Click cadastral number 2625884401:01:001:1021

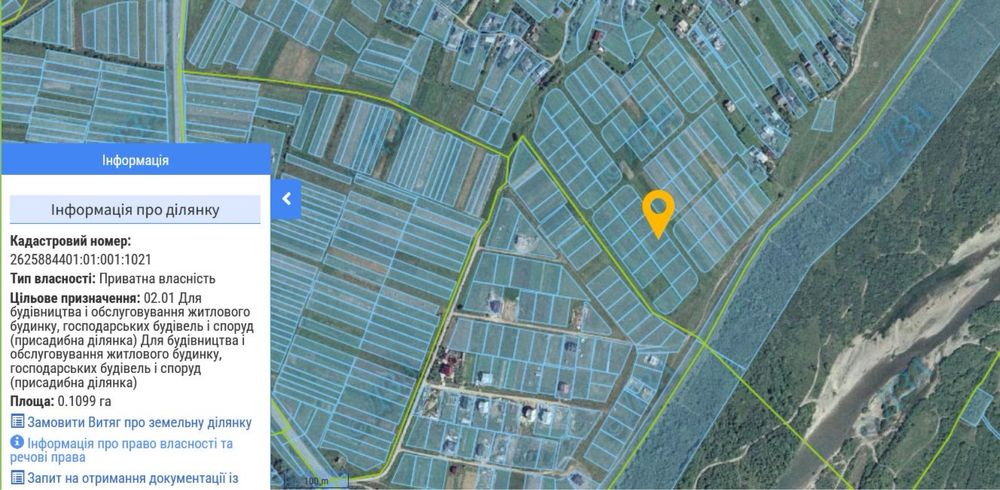tap(81, 259)
